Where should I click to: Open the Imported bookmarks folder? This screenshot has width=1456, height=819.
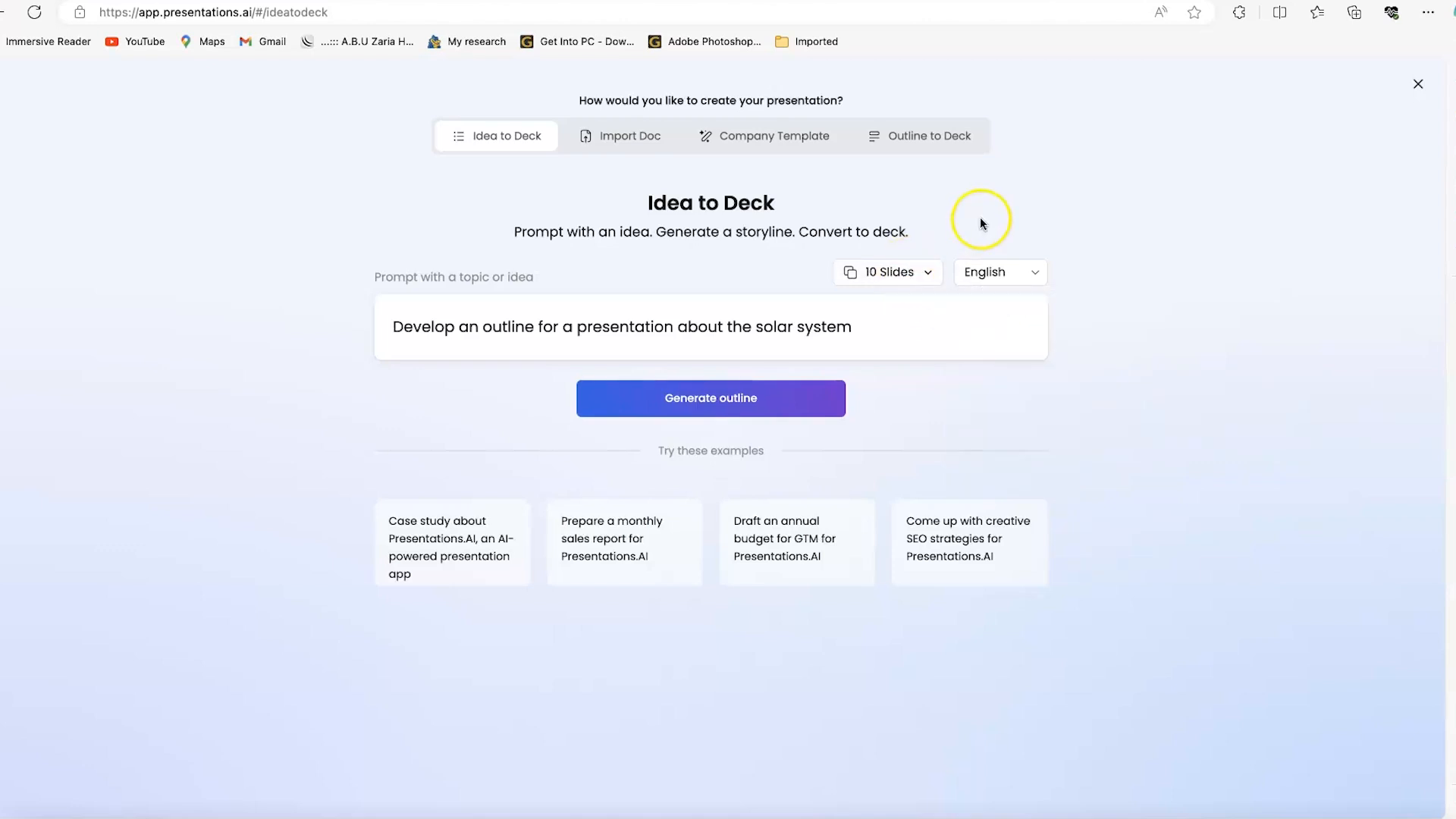point(806,42)
